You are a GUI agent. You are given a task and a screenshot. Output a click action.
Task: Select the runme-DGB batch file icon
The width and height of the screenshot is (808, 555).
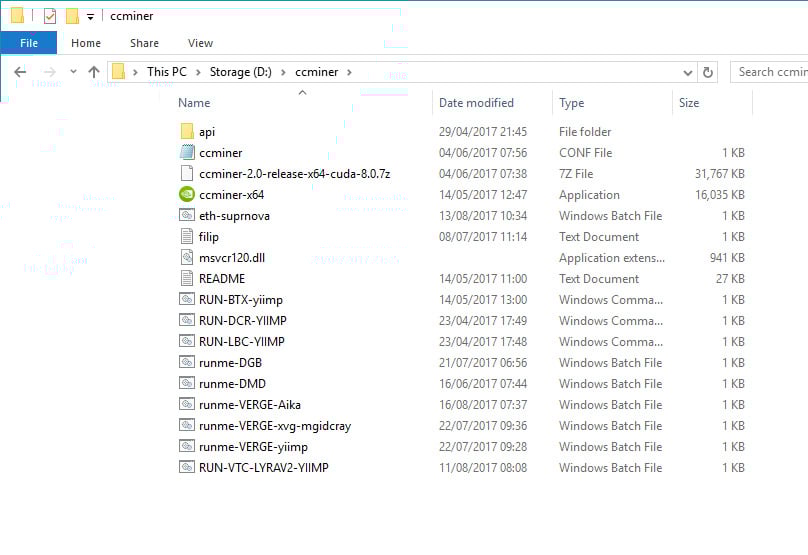click(187, 362)
